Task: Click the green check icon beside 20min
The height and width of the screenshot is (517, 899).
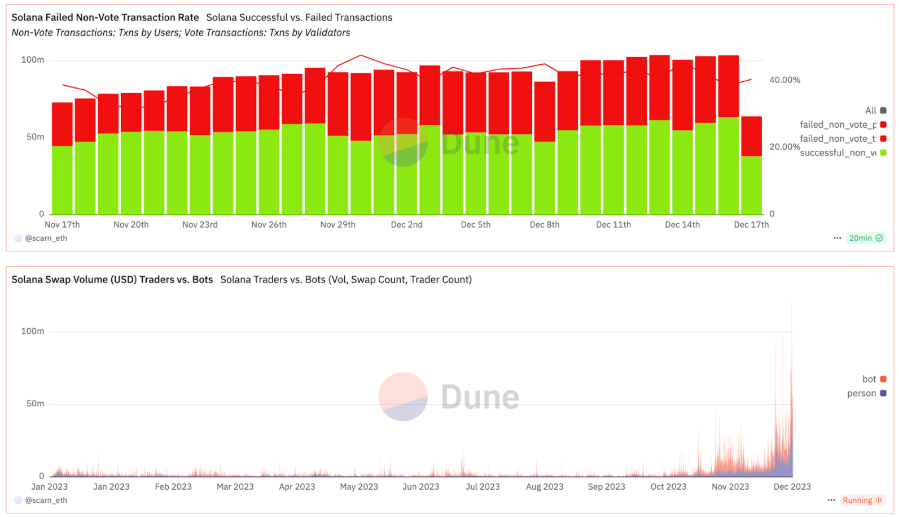Action: 880,238
